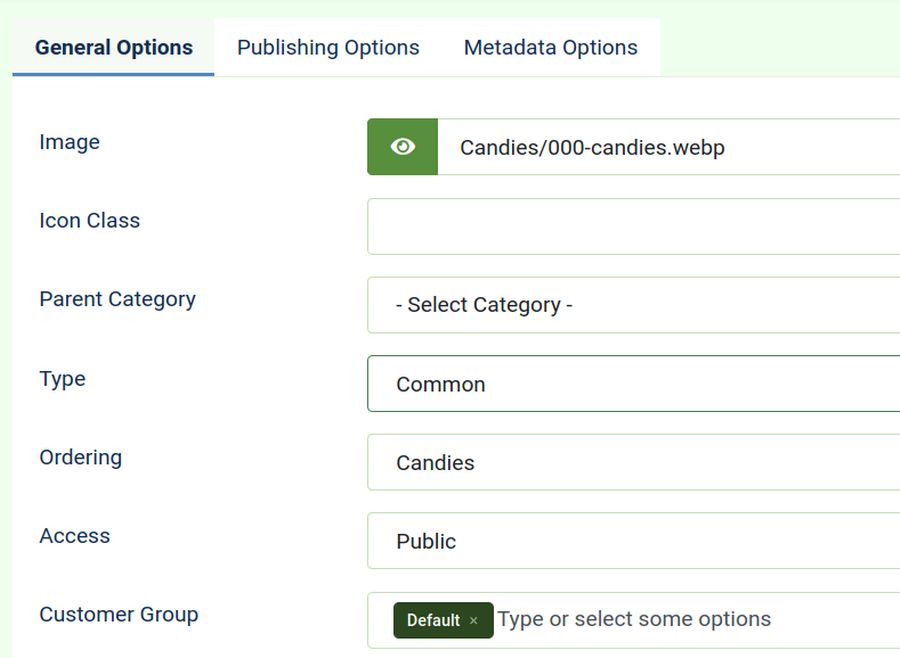The height and width of the screenshot is (658, 900).
Task: Click the Access field label
Action: click(x=74, y=536)
